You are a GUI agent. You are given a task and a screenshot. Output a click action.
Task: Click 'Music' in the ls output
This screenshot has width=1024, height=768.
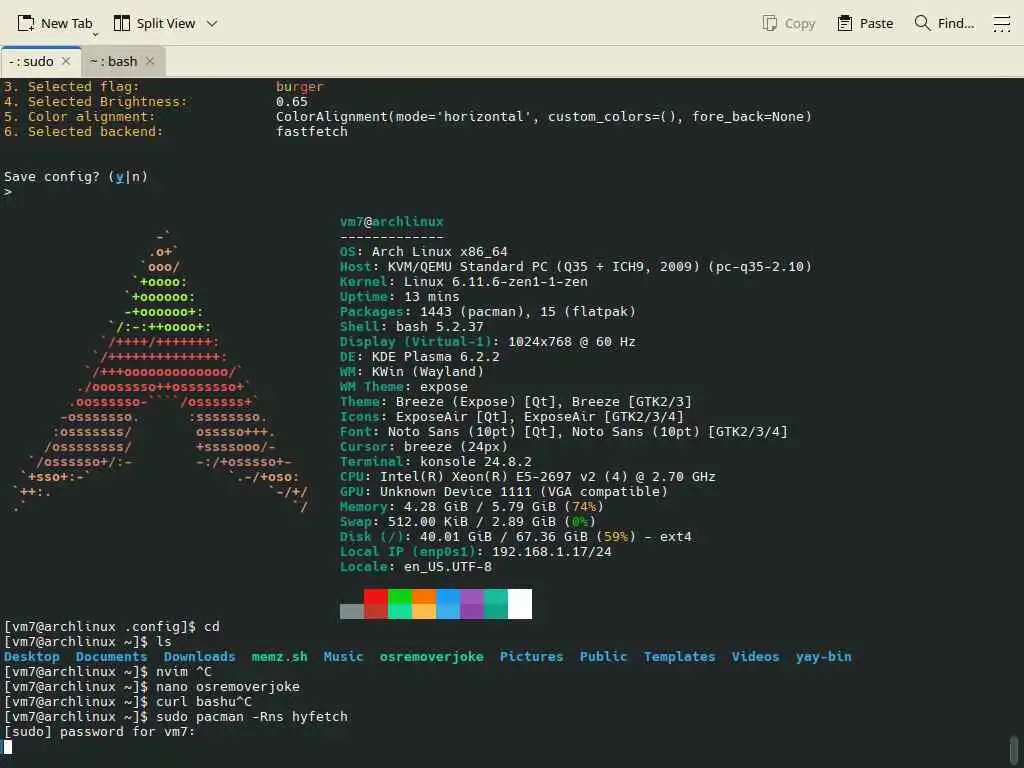click(x=344, y=657)
